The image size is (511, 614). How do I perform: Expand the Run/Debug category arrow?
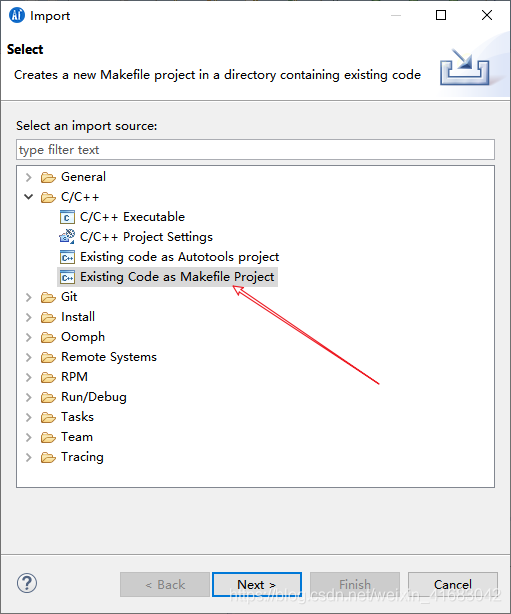29,397
